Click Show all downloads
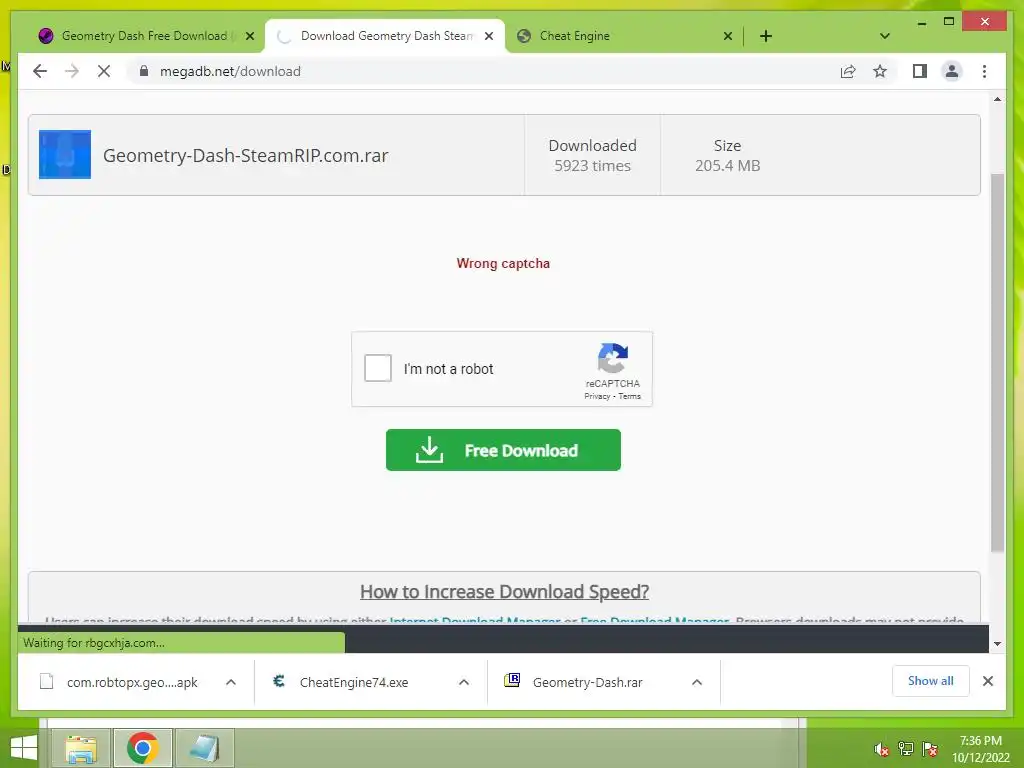This screenshot has height=768, width=1024. (931, 681)
